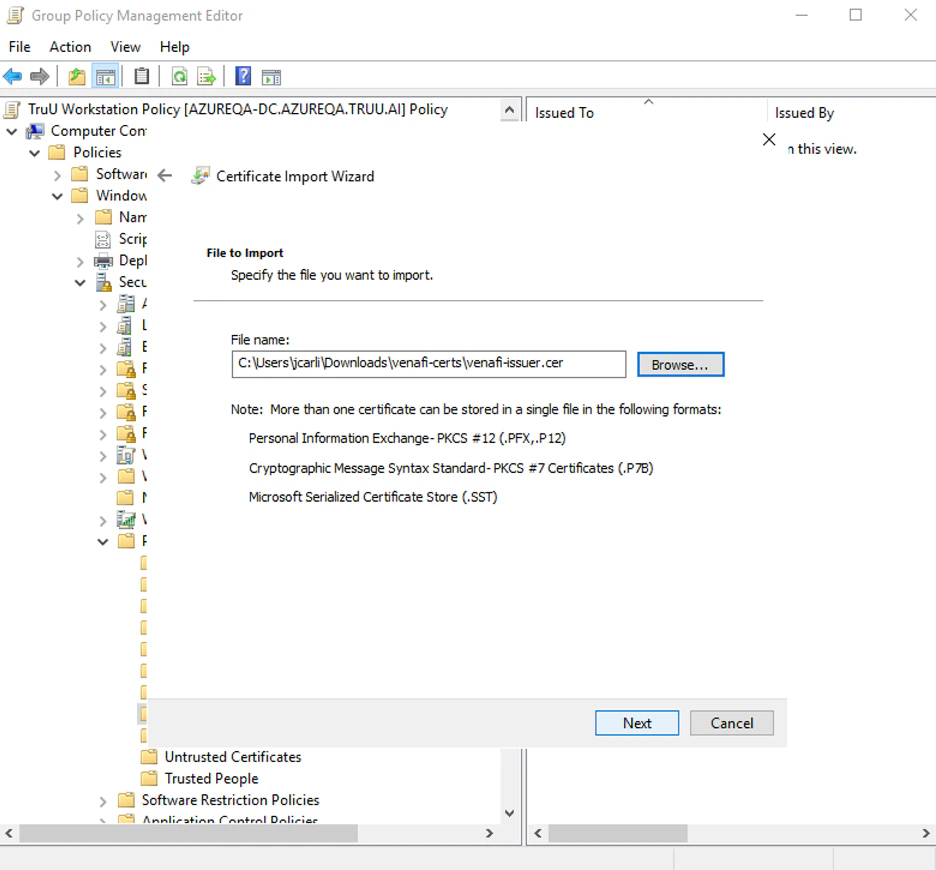Click the TruU Workstation Policy root icon
Screen dimensions: 936x870
[12, 109]
